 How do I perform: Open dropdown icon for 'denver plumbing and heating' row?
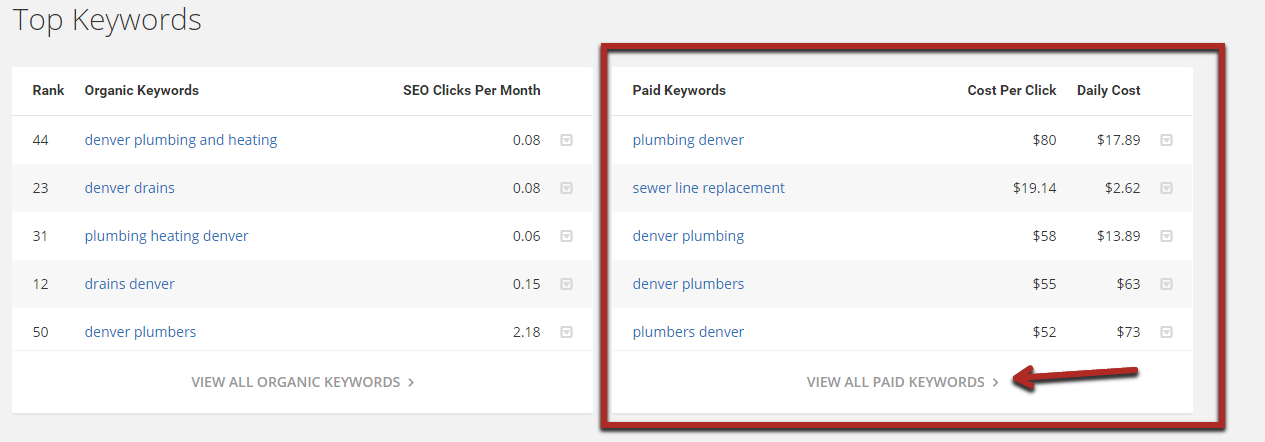click(566, 140)
